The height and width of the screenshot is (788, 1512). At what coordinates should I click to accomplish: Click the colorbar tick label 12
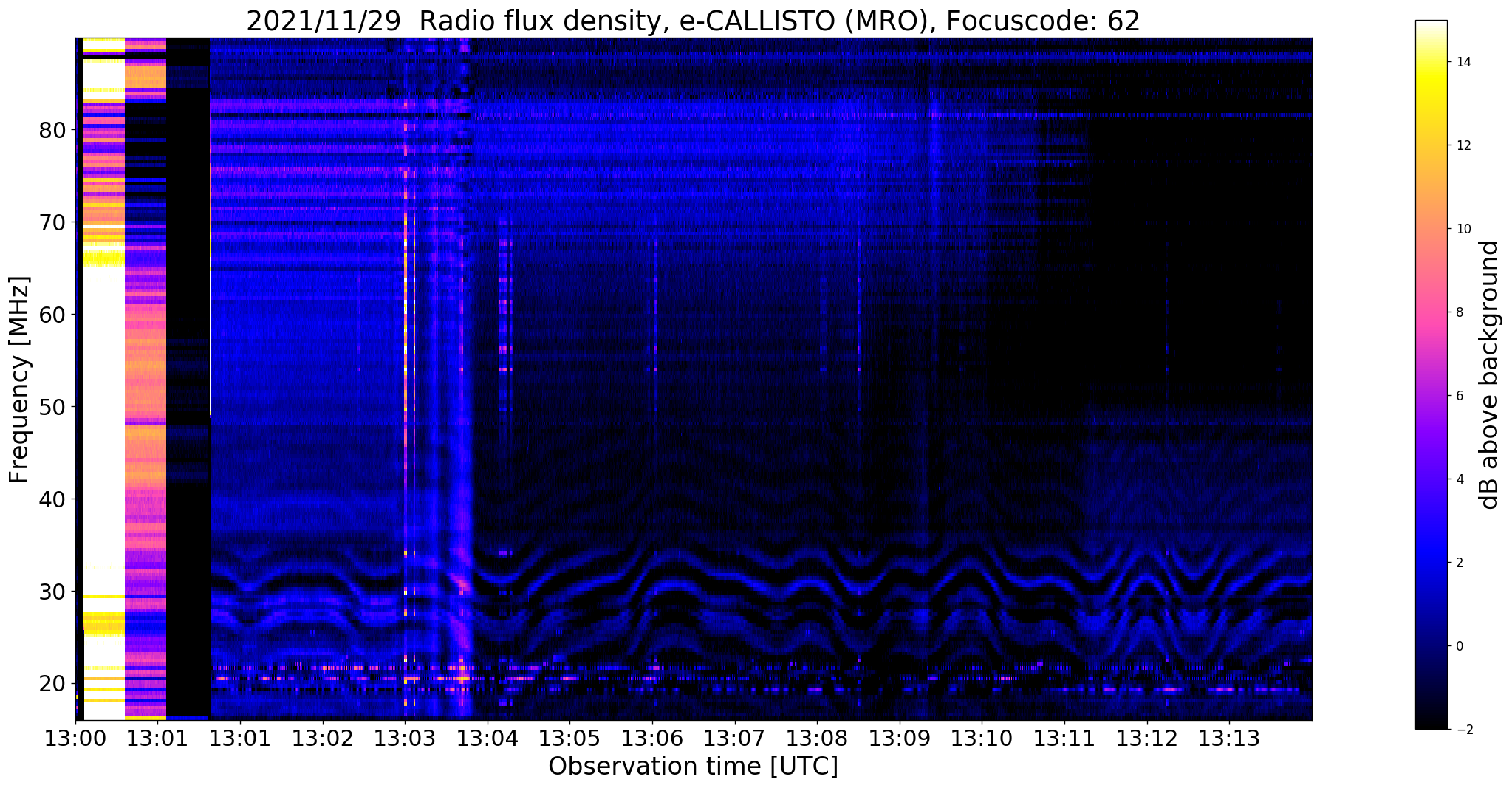pyautogui.click(x=1463, y=145)
